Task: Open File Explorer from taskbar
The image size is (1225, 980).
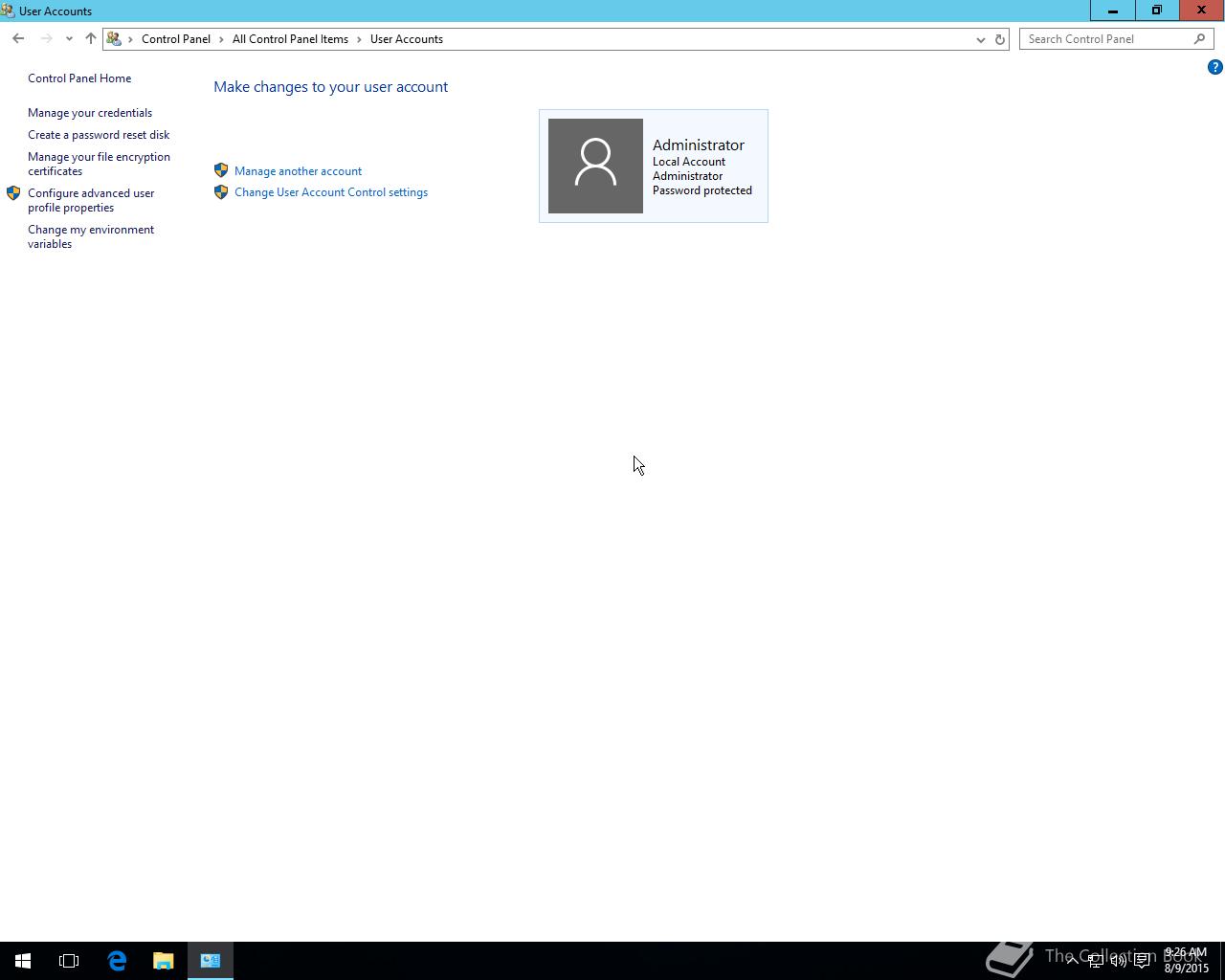Action: (164, 961)
